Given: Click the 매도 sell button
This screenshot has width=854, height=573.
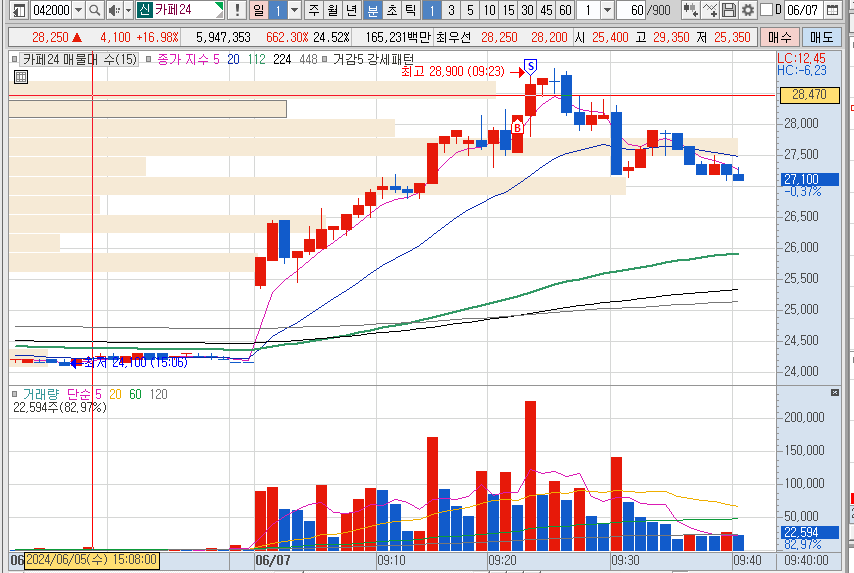Looking at the screenshot, I should click(821, 37).
